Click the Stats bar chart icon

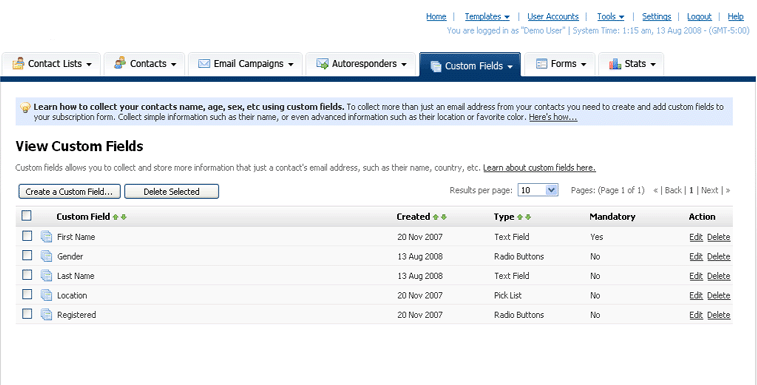615,64
